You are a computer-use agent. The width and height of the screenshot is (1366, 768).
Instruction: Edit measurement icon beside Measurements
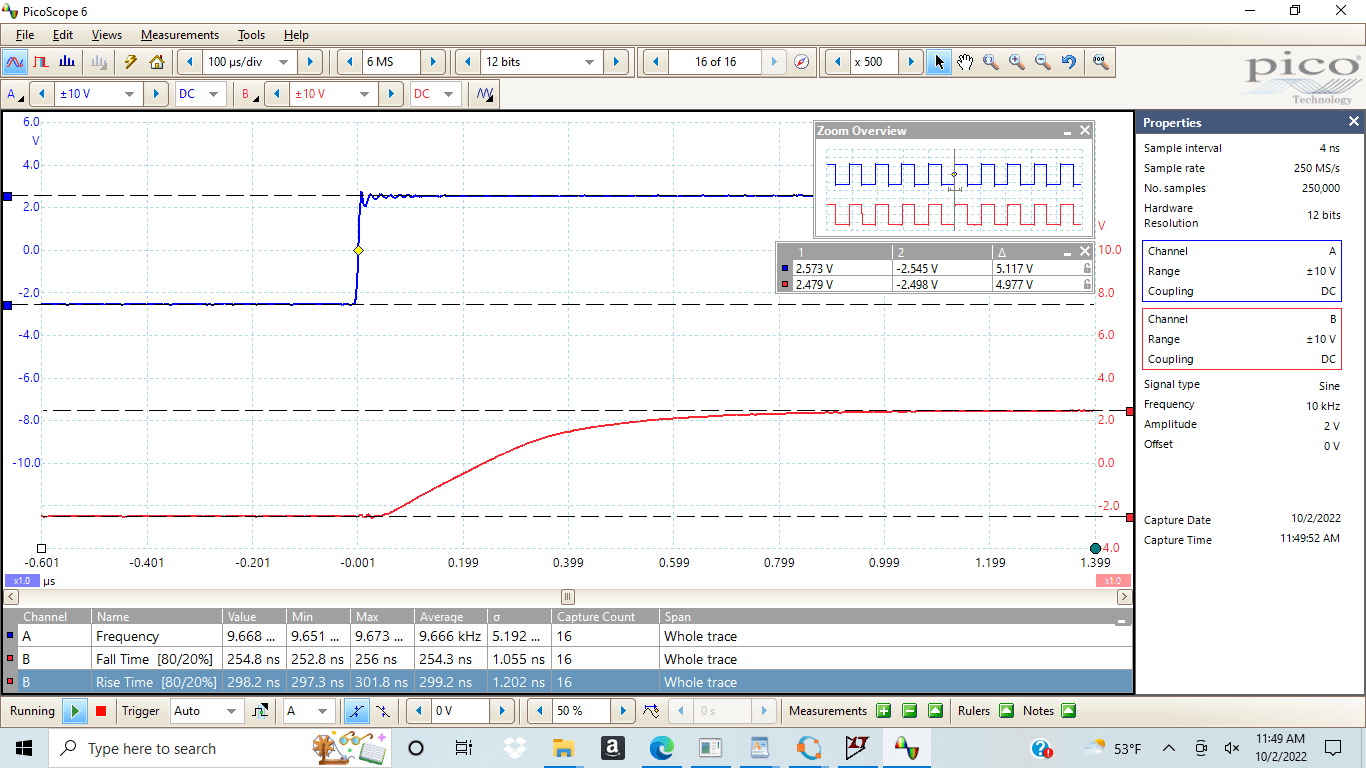tap(935, 711)
